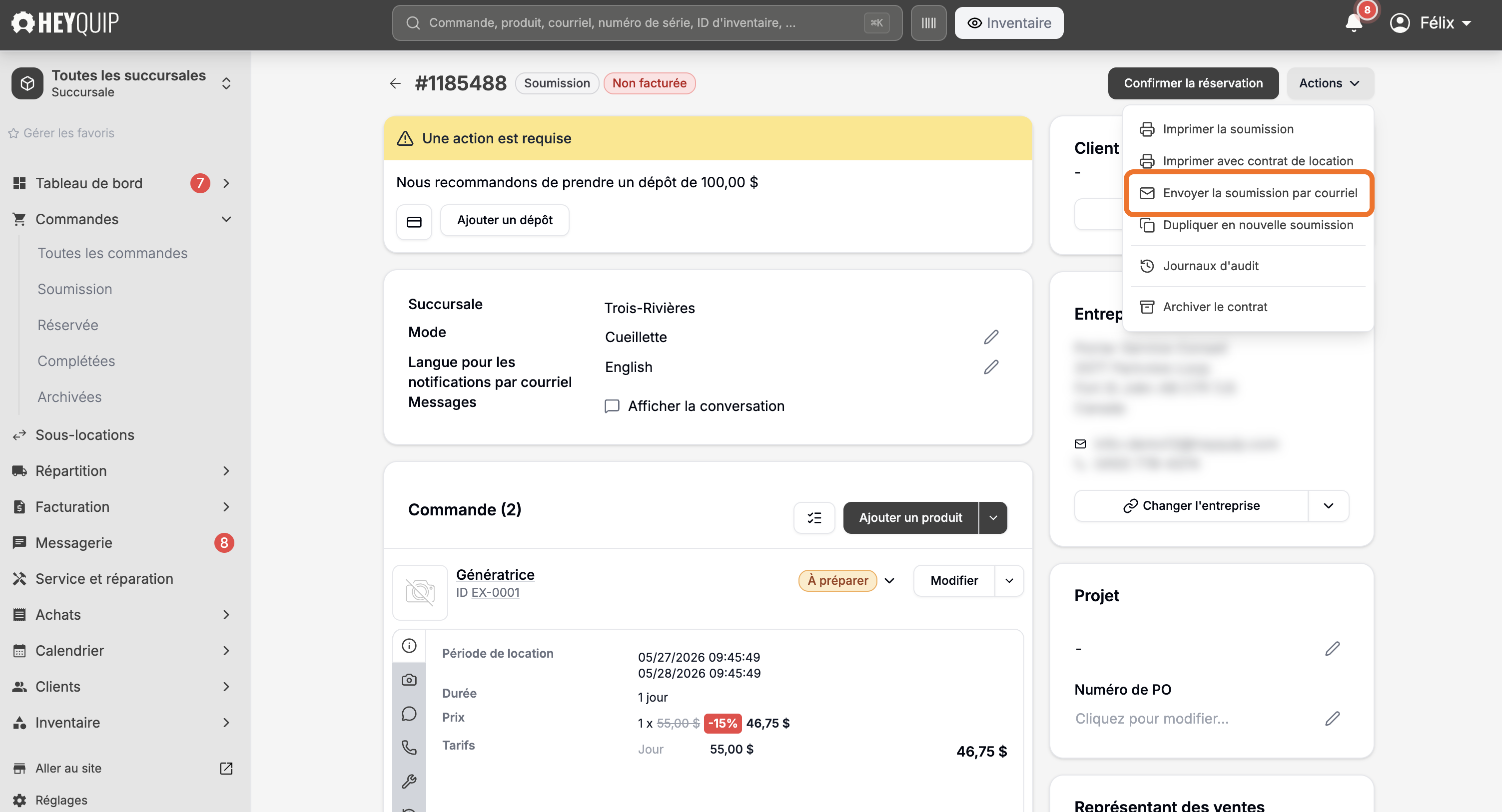Viewport: 1502px width, 812px height.
Task: Open Journaux d'audit
Action: (x=1248, y=266)
